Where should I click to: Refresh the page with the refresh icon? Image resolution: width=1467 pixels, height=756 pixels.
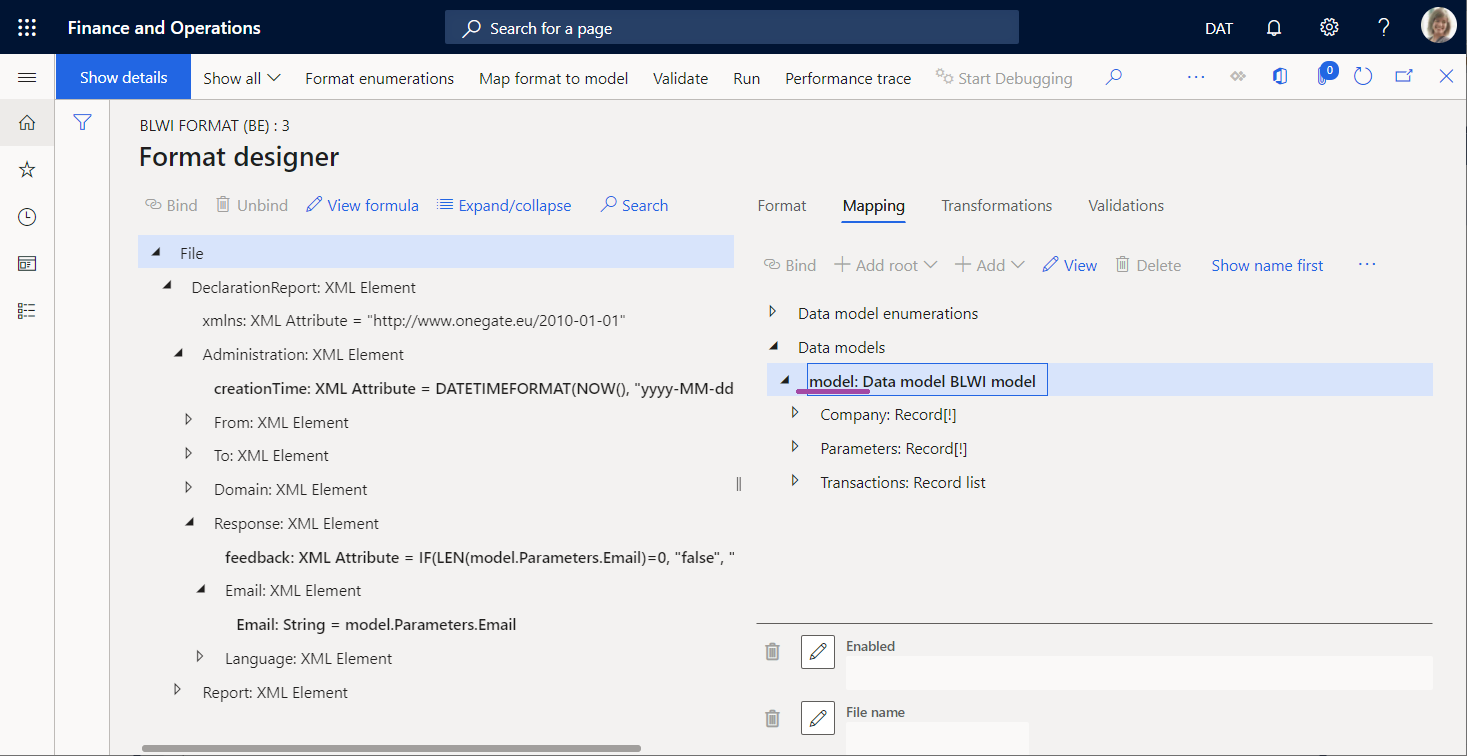[x=1363, y=75]
